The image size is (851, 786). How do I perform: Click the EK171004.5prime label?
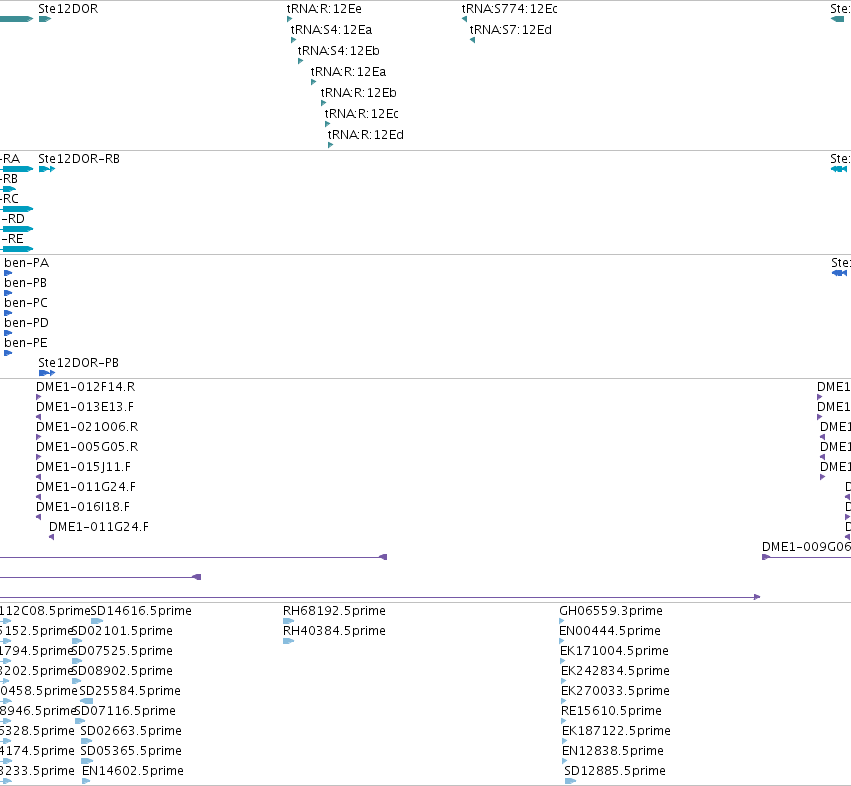coord(614,651)
